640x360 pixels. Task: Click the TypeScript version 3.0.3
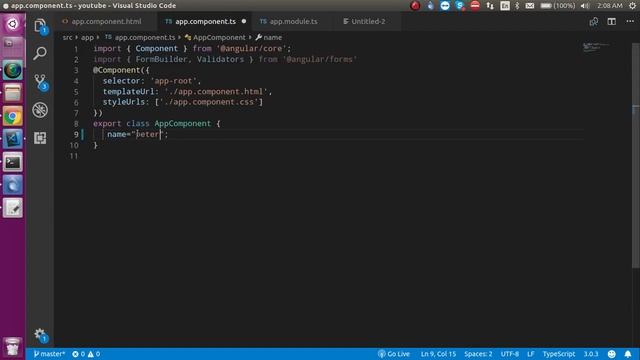click(591, 354)
